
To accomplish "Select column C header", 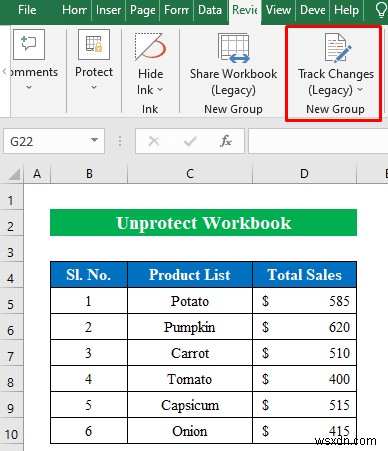I will click(190, 174).
